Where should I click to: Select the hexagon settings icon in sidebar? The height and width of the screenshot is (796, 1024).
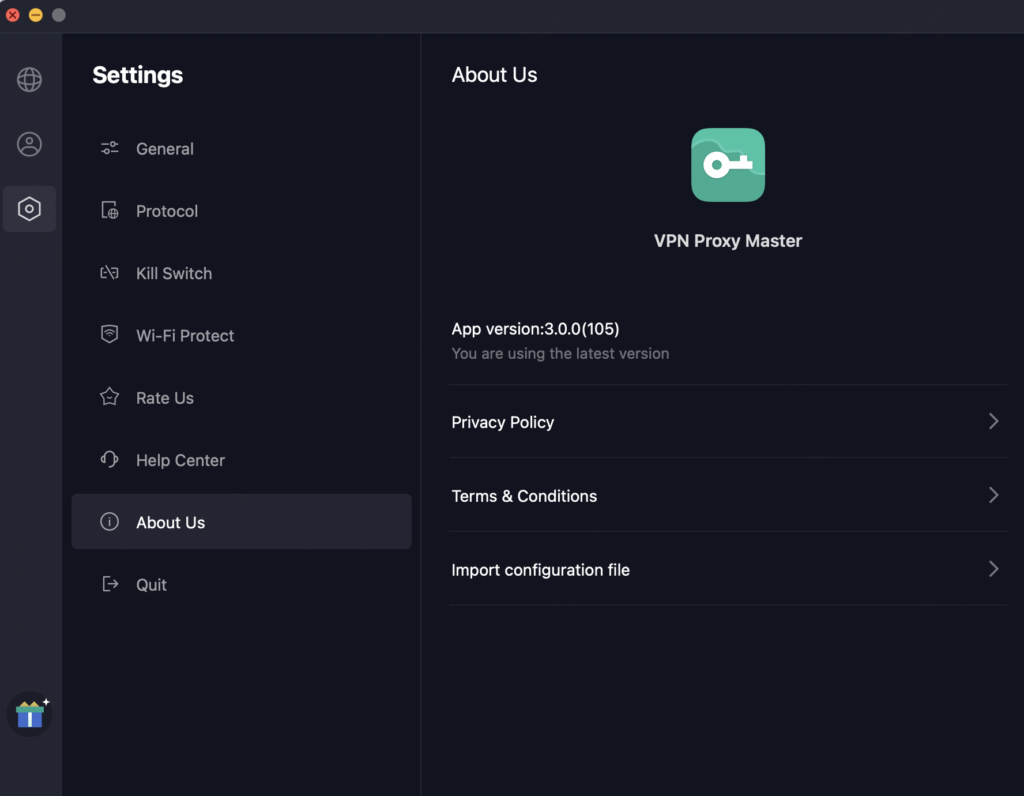tap(29, 209)
